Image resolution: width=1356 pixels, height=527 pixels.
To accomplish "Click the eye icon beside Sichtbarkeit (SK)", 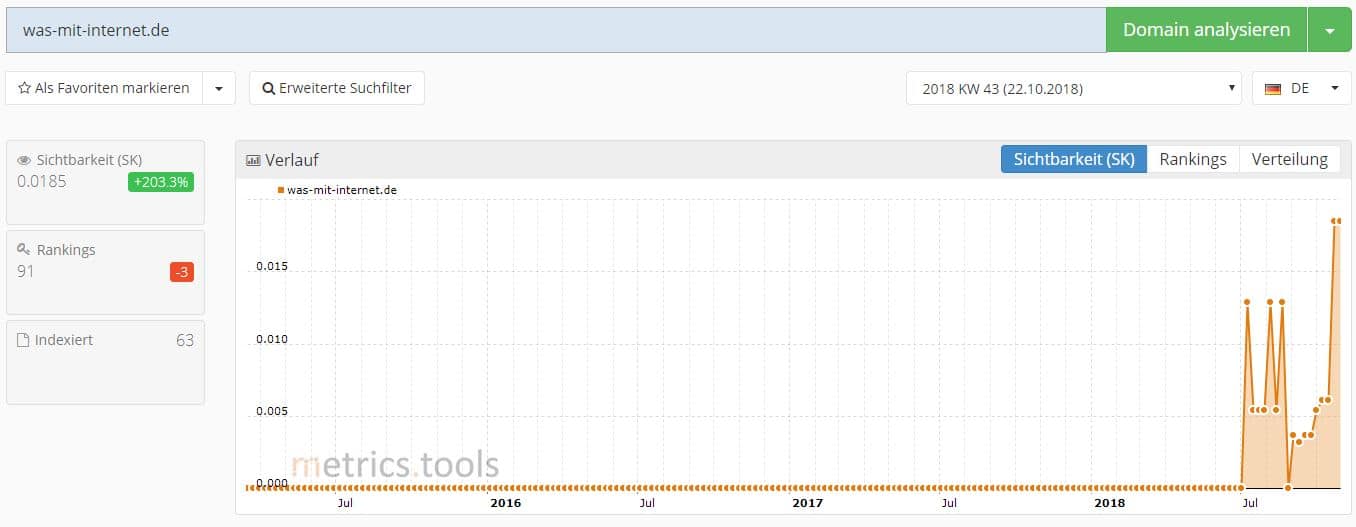I will (x=24, y=160).
